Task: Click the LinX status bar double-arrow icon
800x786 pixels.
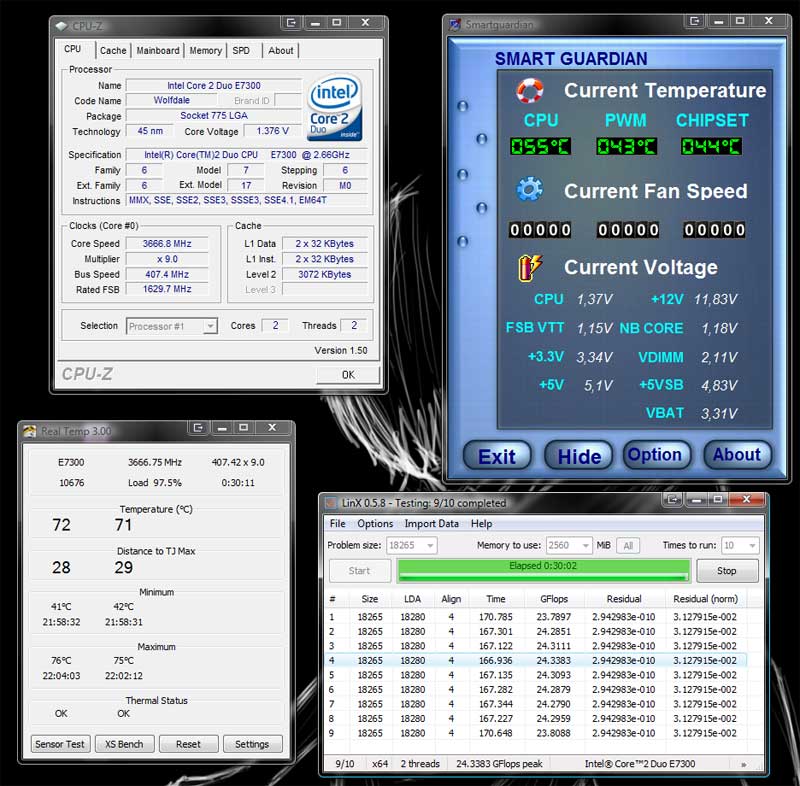Action: click(744, 764)
